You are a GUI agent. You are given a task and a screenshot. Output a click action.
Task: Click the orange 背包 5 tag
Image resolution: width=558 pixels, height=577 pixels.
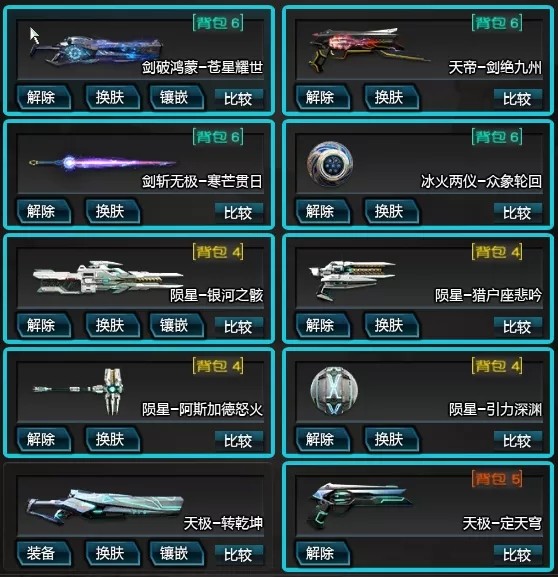click(497, 479)
